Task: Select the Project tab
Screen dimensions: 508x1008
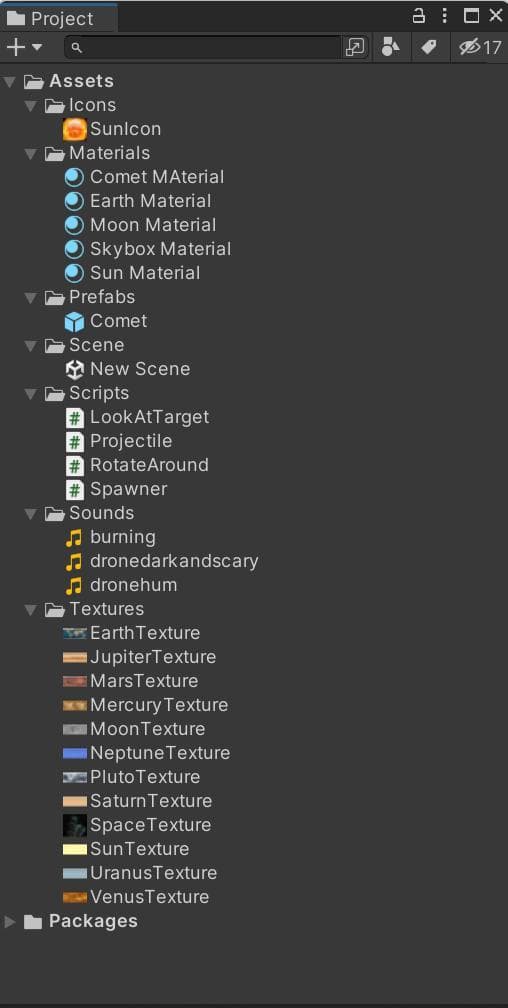Action: 59,17
